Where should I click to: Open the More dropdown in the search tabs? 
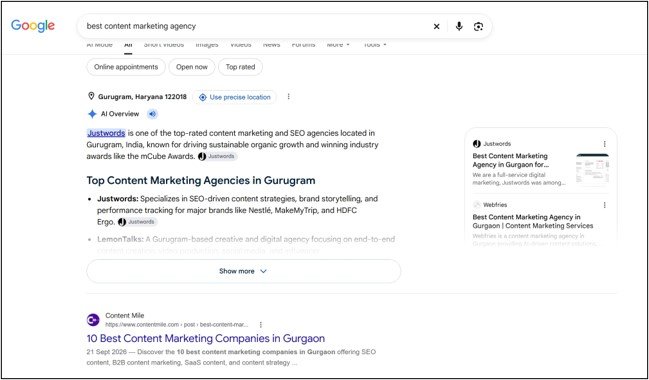pos(338,45)
